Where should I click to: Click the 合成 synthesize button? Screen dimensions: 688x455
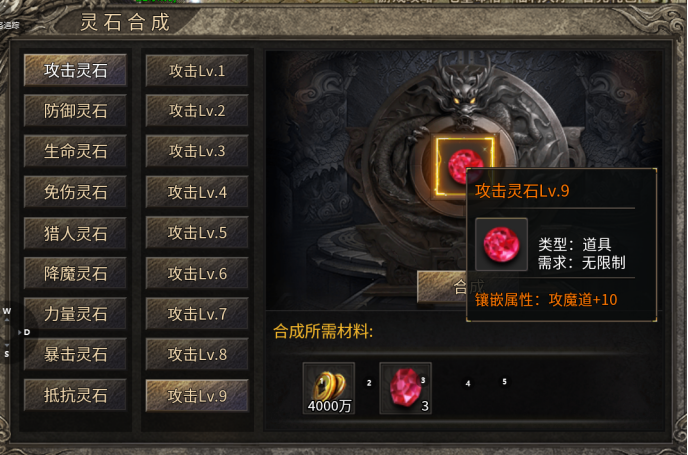pos(441,287)
